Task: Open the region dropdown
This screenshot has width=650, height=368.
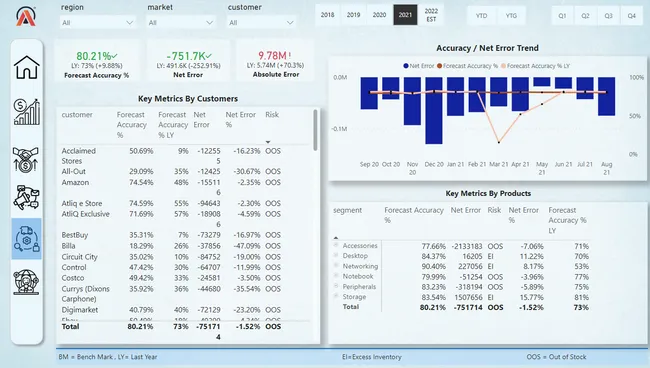Action: (97, 22)
